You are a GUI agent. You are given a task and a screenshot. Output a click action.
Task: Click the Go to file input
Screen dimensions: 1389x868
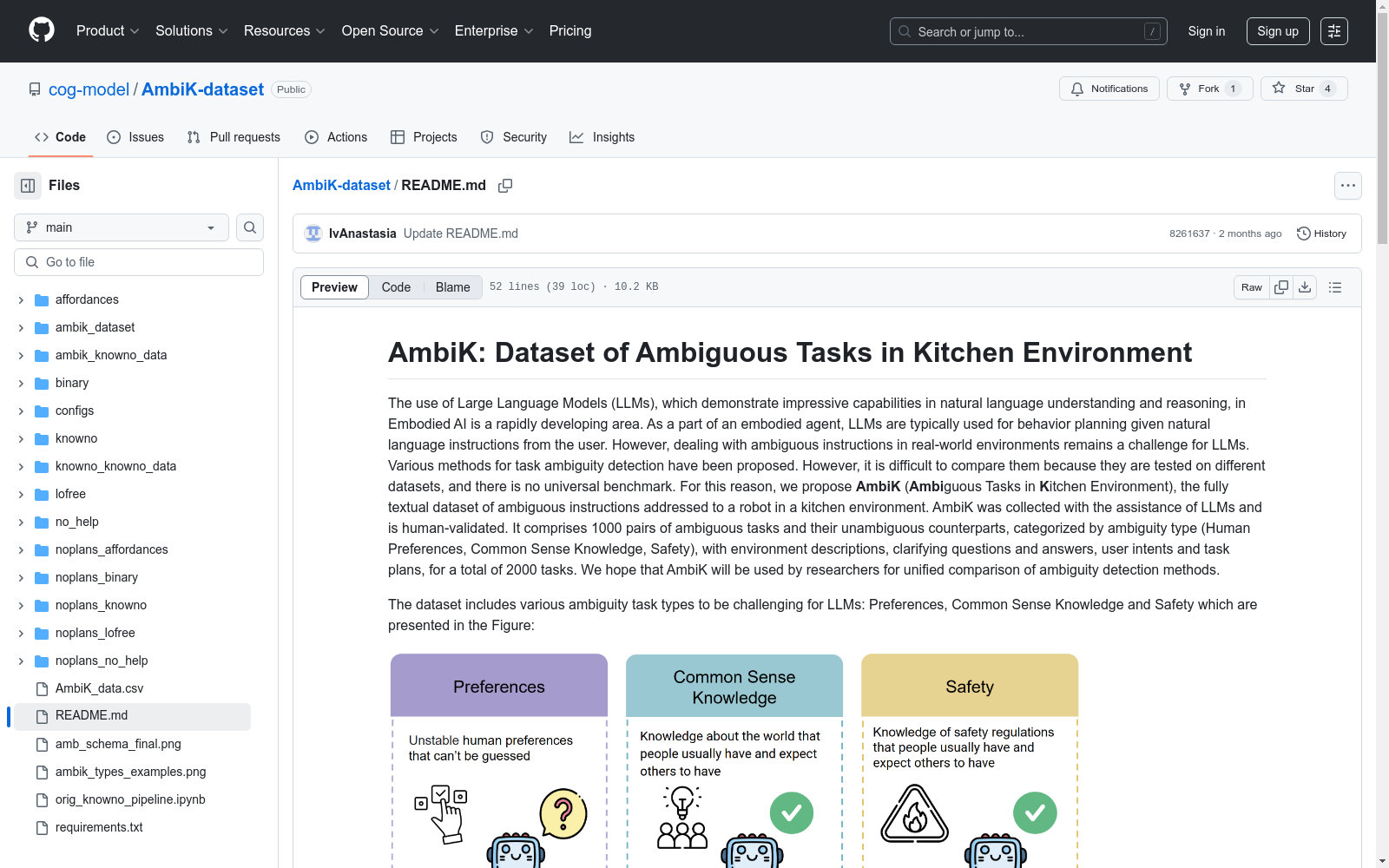pyautogui.click(x=139, y=262)
